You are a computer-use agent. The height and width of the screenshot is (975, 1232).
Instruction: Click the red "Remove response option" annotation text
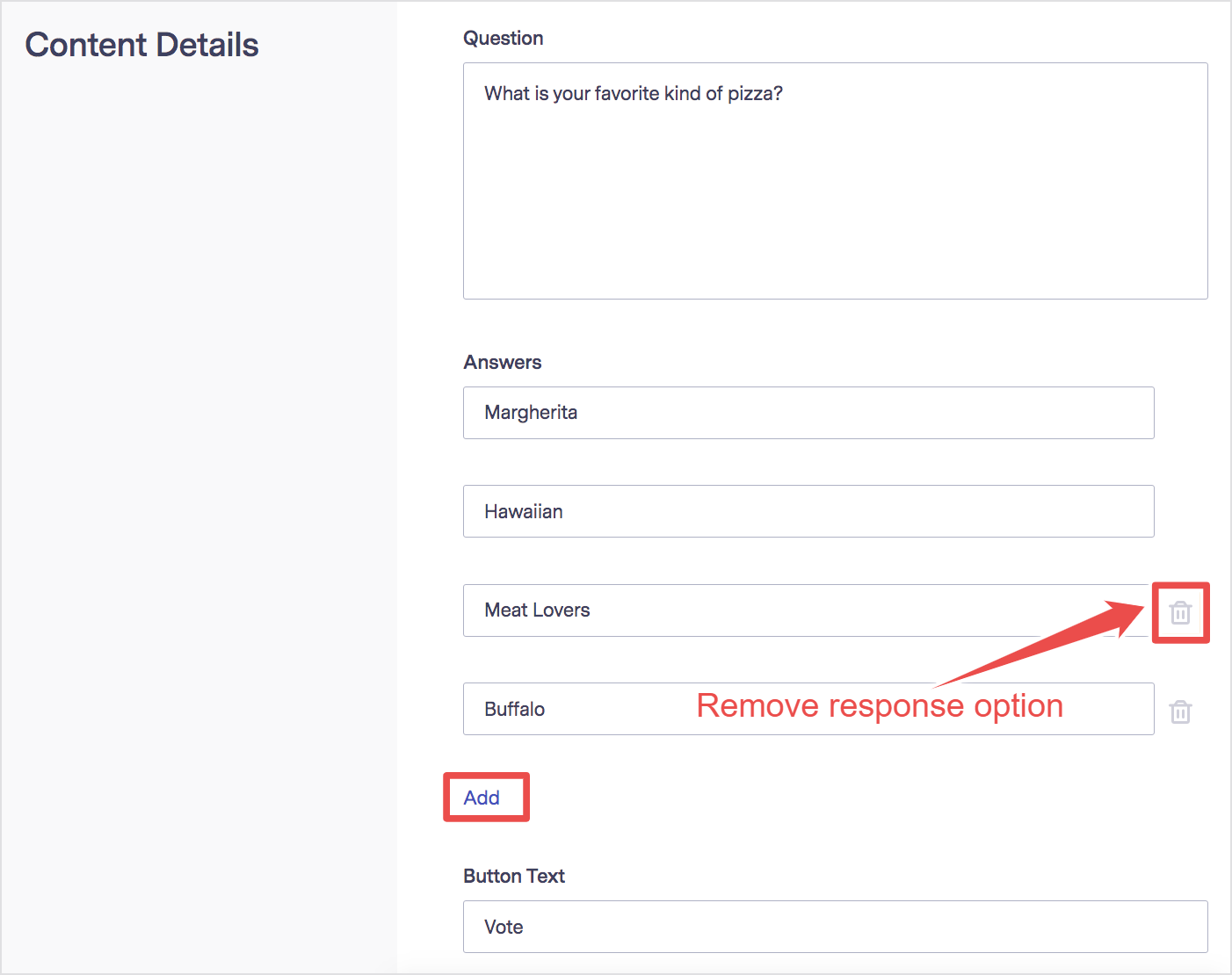tap(880, 705)
